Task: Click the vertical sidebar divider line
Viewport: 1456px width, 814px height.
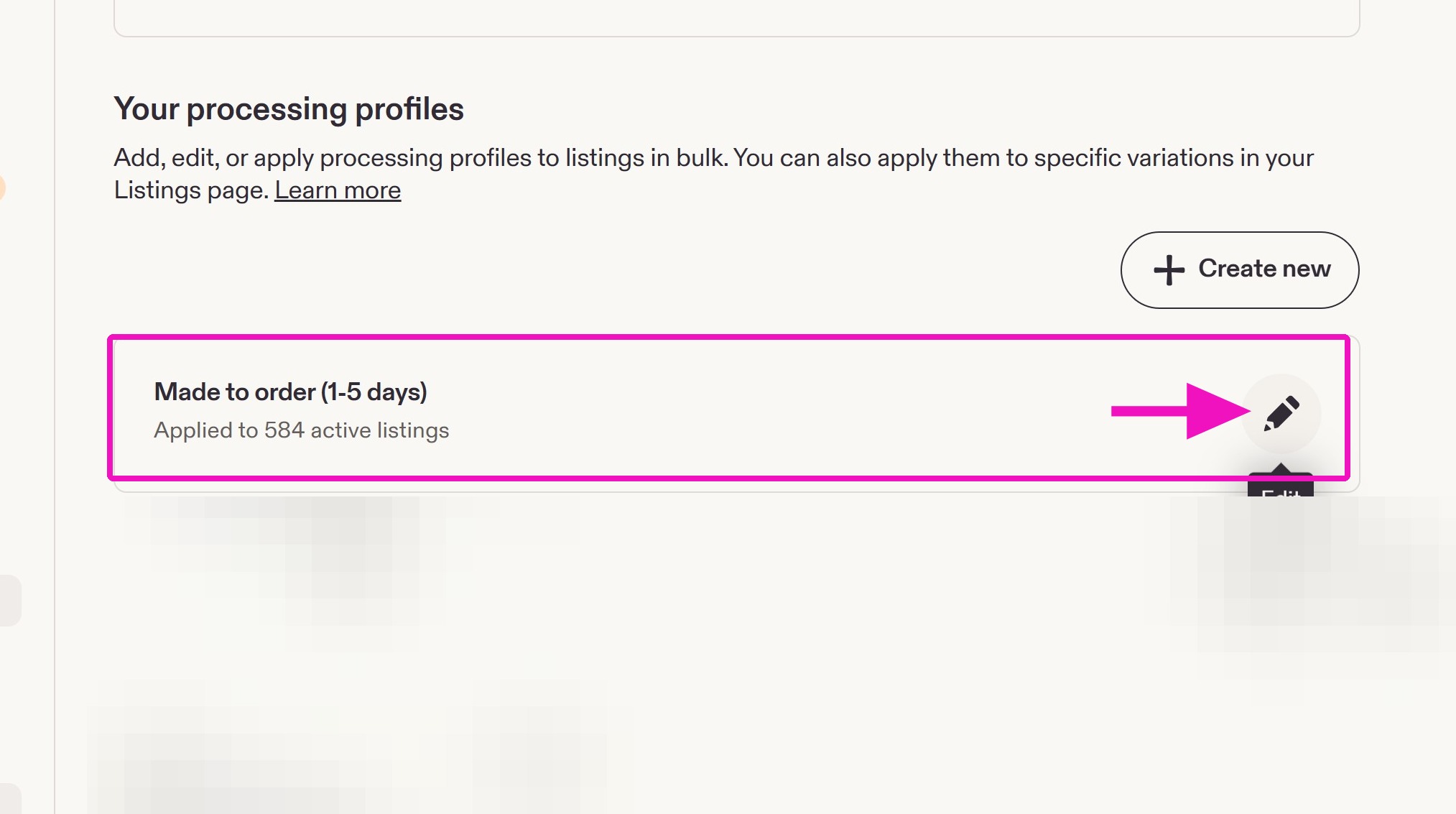Action: tap(55, 407)
